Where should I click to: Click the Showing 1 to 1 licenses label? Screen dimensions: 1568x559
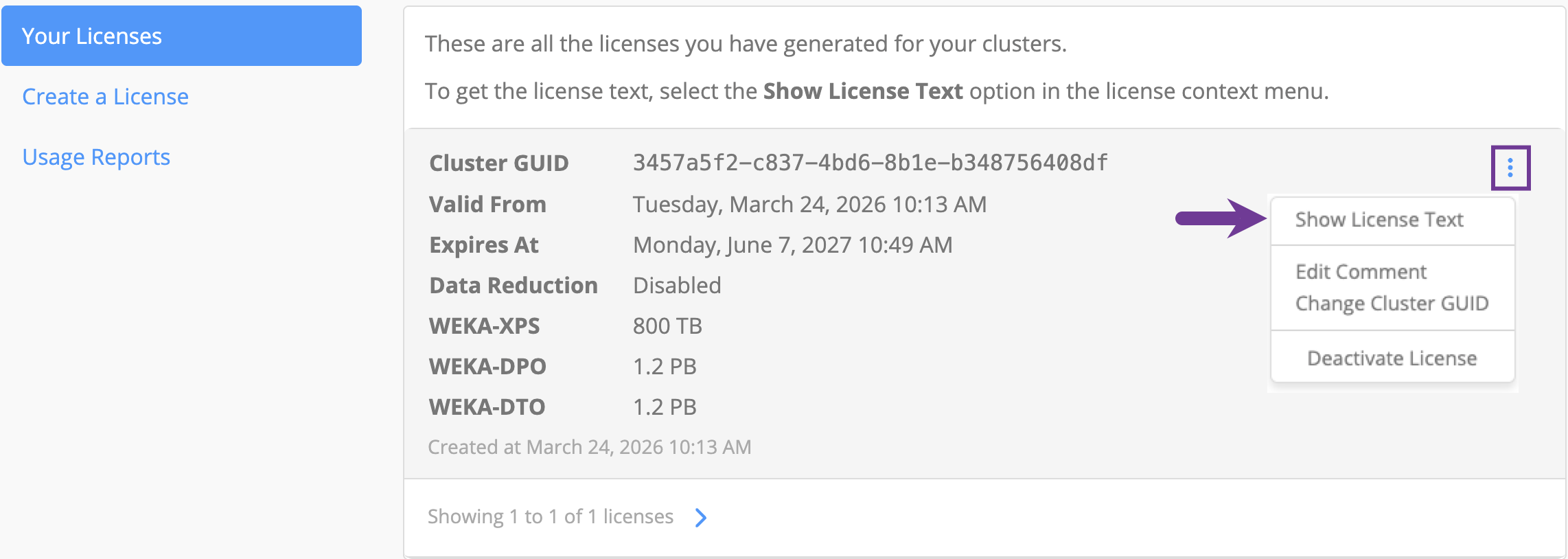[x=550, y=516]
